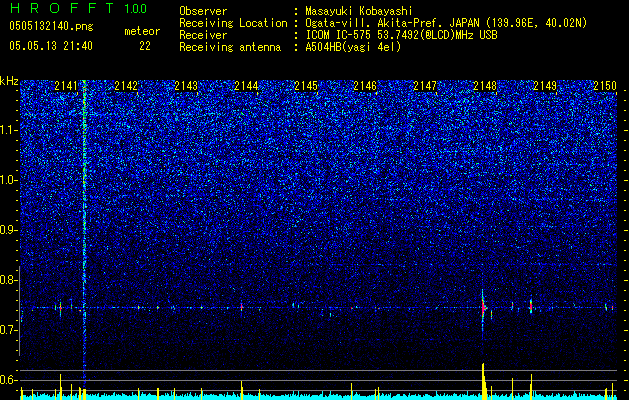
Task: Click the meteor label
Action: click(x=142, y=31)
